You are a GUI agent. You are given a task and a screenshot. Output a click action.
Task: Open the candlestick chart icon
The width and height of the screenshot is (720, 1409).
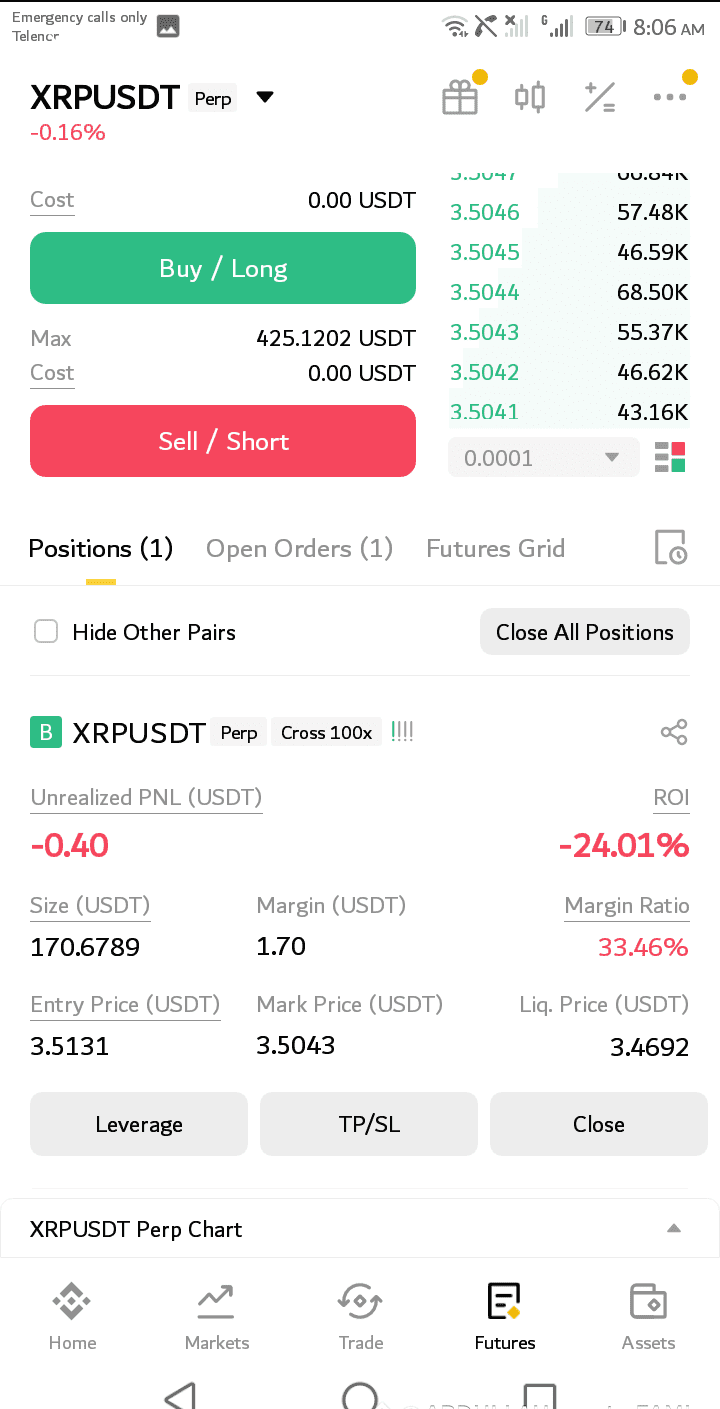(x=530, y=97)
